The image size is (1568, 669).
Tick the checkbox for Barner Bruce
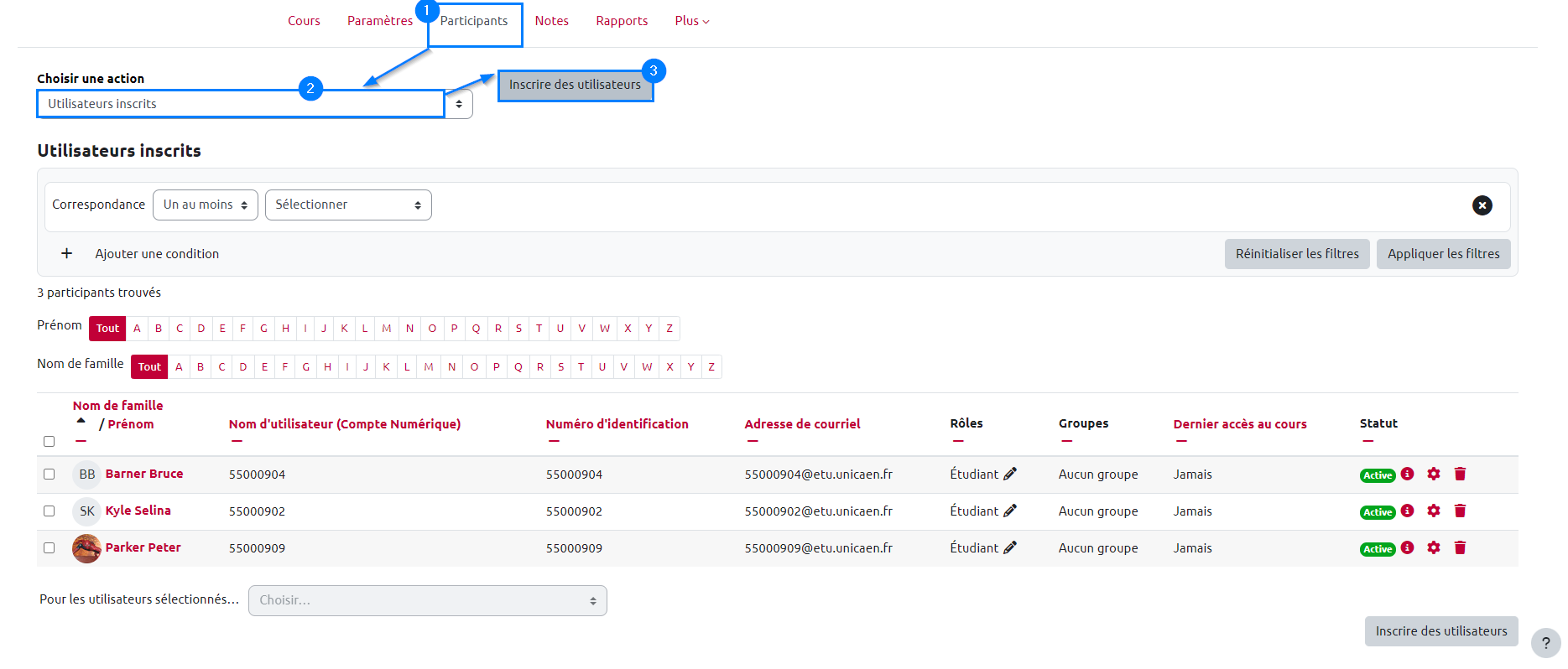tap(49, 474)
